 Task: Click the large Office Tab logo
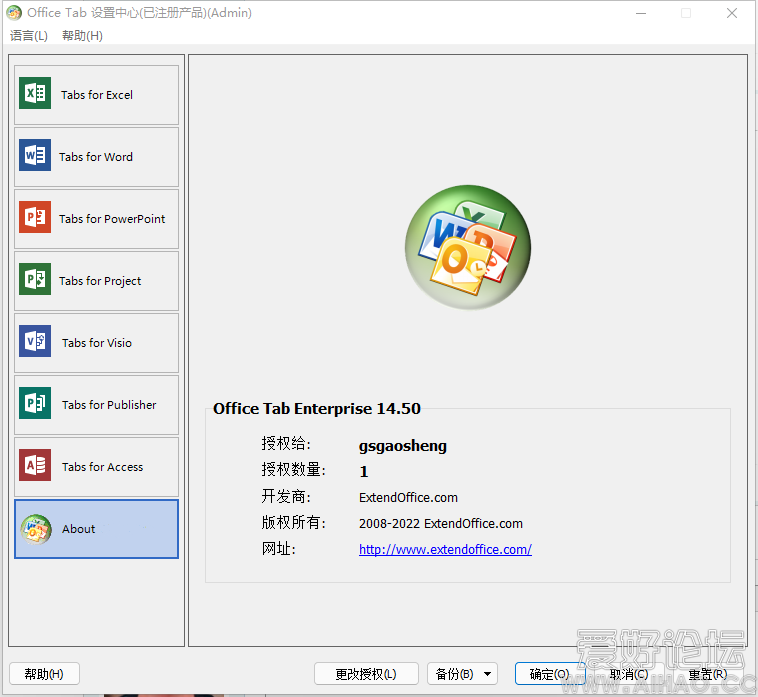click(468, 247)
